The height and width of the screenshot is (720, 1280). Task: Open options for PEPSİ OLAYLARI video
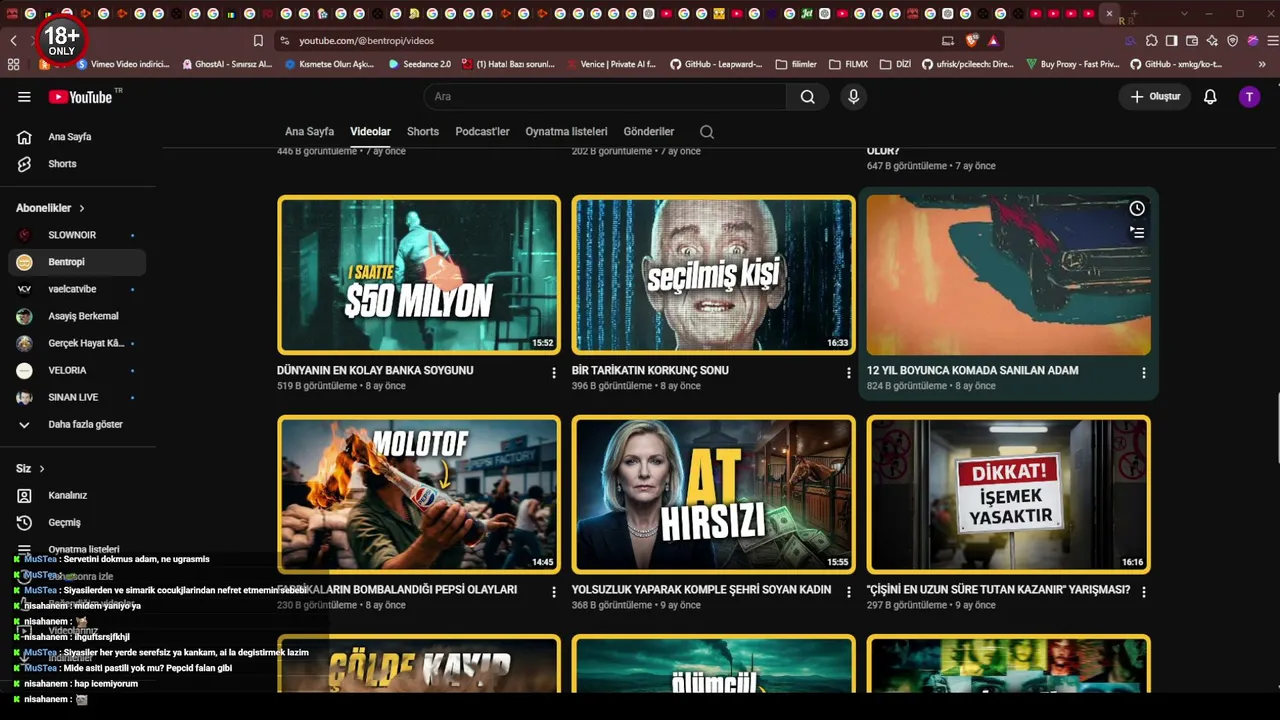[x=554, y=592]
